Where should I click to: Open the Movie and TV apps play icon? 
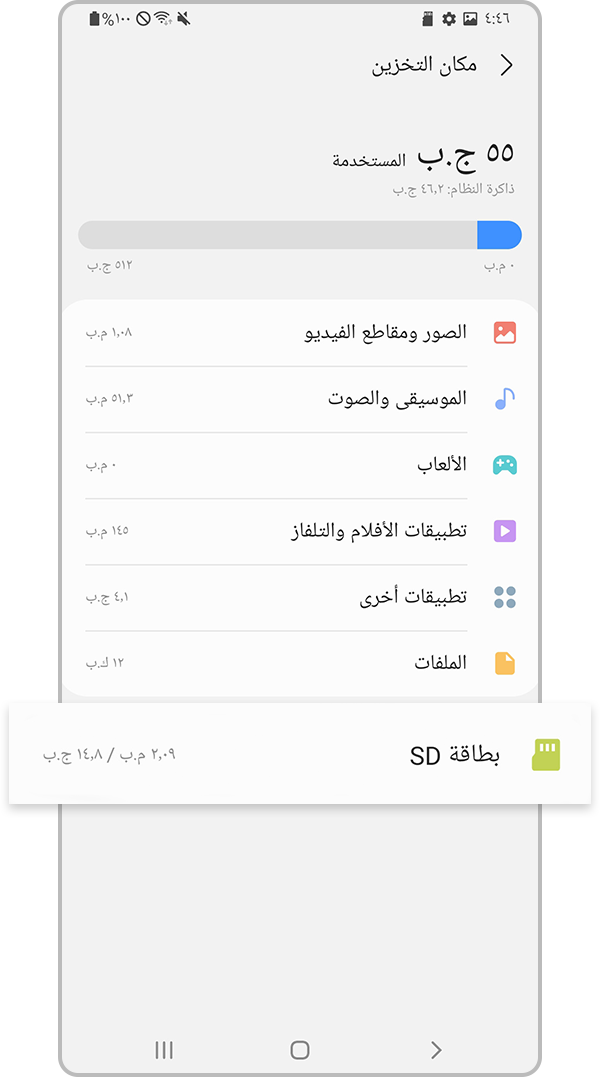504,529
